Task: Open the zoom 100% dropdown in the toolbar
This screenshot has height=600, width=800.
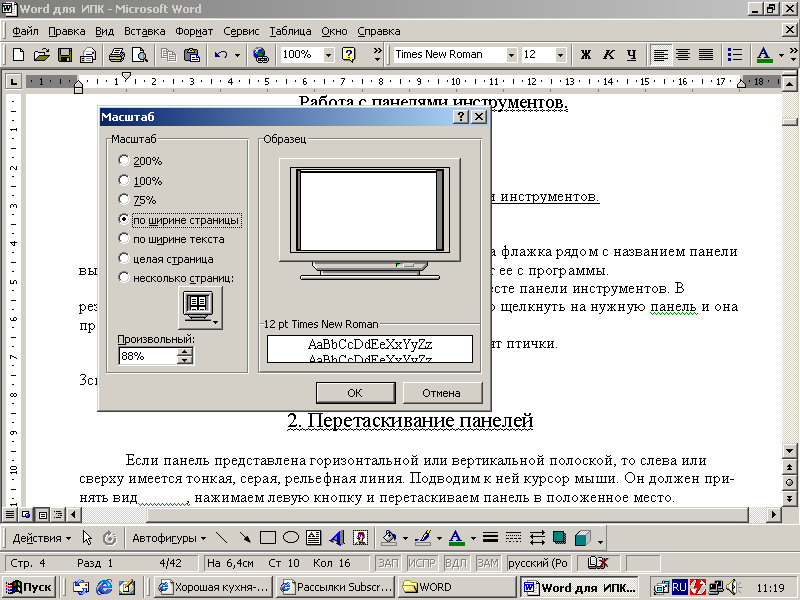Action: click(329, 55)
